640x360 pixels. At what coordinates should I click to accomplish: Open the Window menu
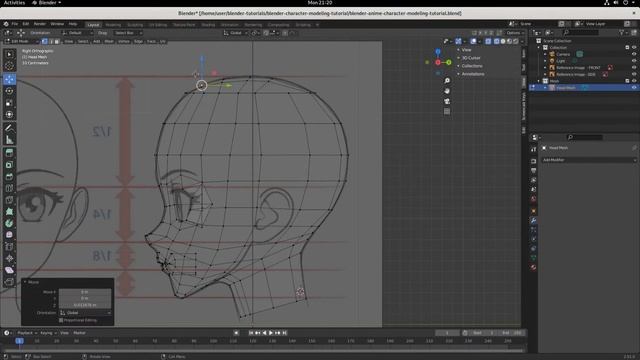tap(57, 24)
